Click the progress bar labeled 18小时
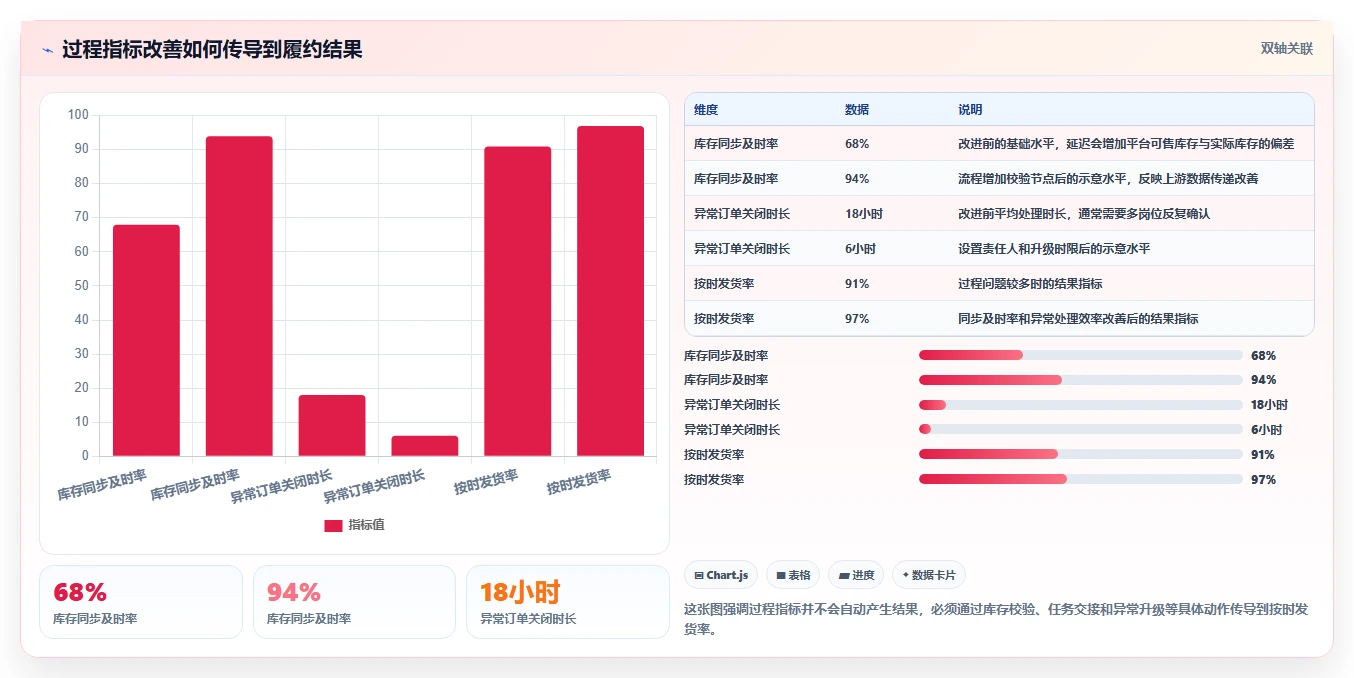Image resolution: width=1354 pixels, height=678 pixels. [x=1081, y=405]
